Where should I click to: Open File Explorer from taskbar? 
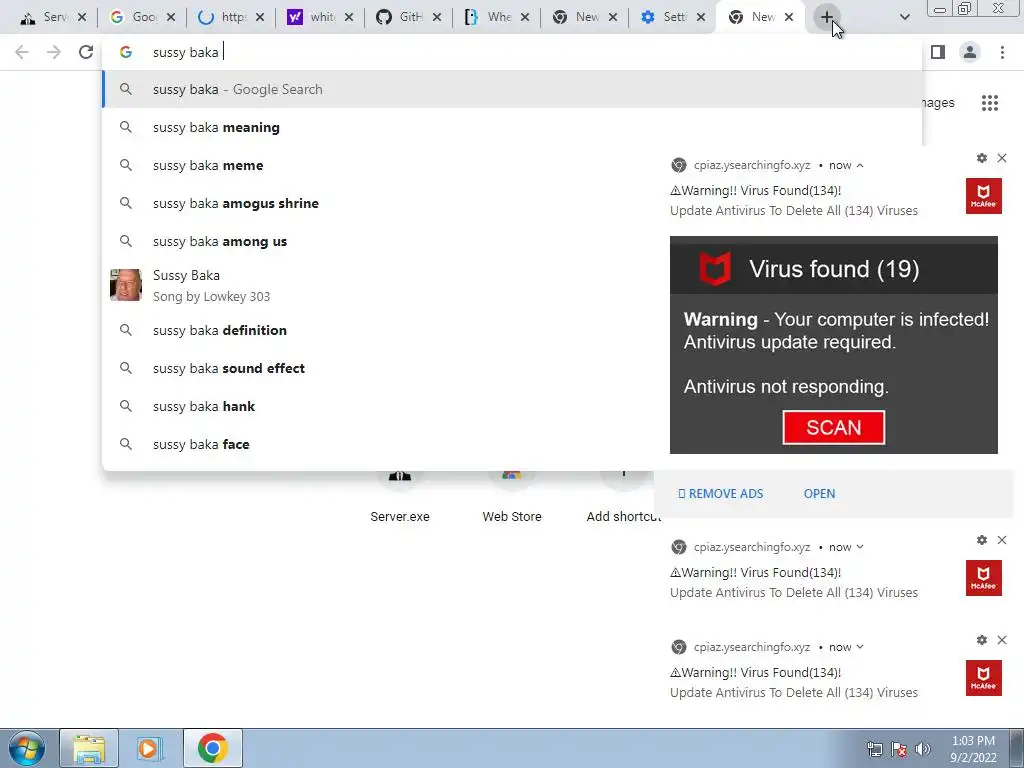89,748
